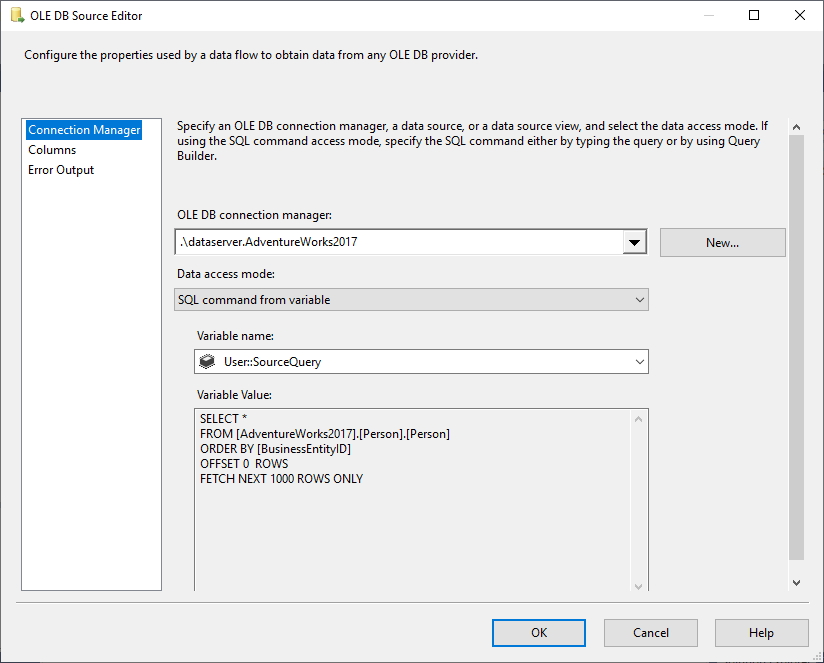The height and width of the screenshot is (663, 824).
Task: Confirm the dialog with OK
Action: click(539, 632)
